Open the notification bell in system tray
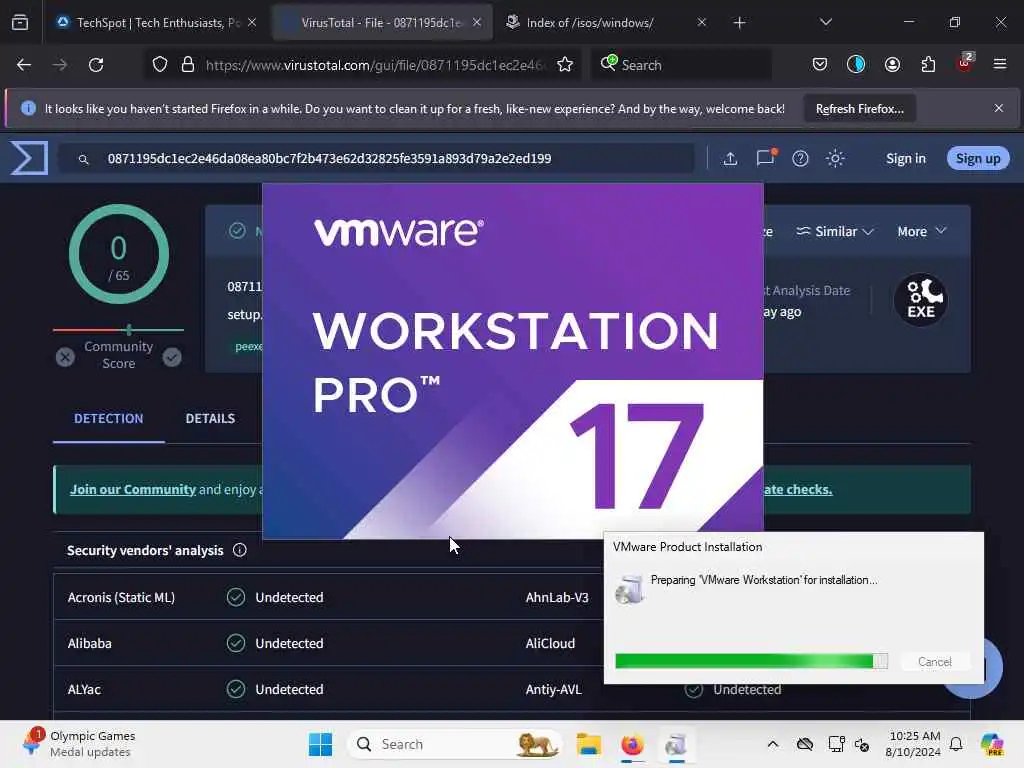The image size is (1024, 768). pyautogui.click(x=956, y=744)
